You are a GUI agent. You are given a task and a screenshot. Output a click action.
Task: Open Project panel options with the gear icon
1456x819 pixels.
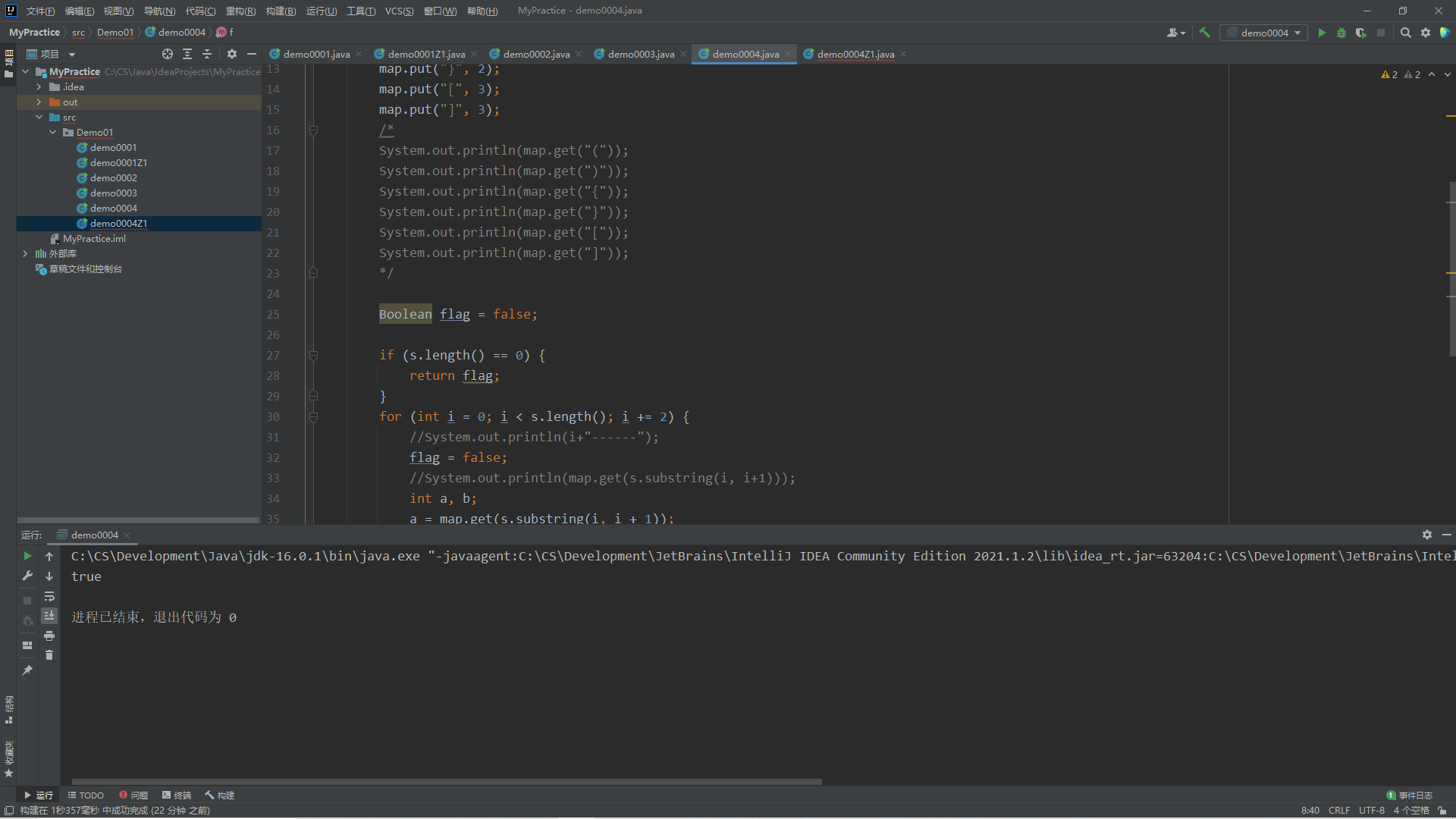point(232,54)
